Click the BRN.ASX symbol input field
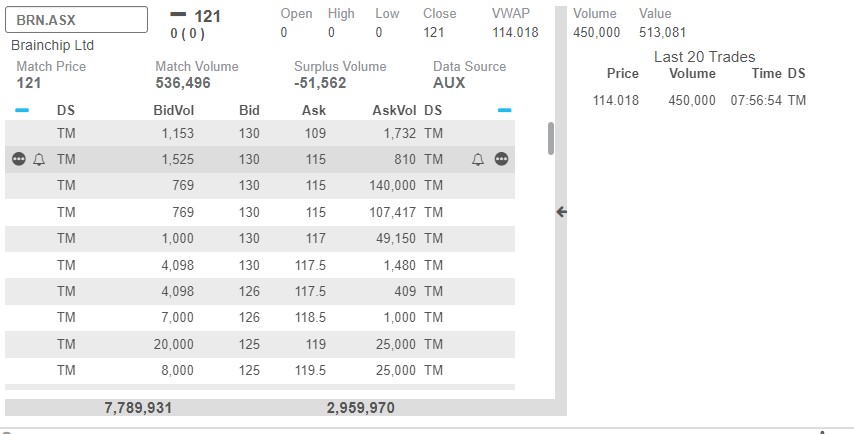 (76, 20)
